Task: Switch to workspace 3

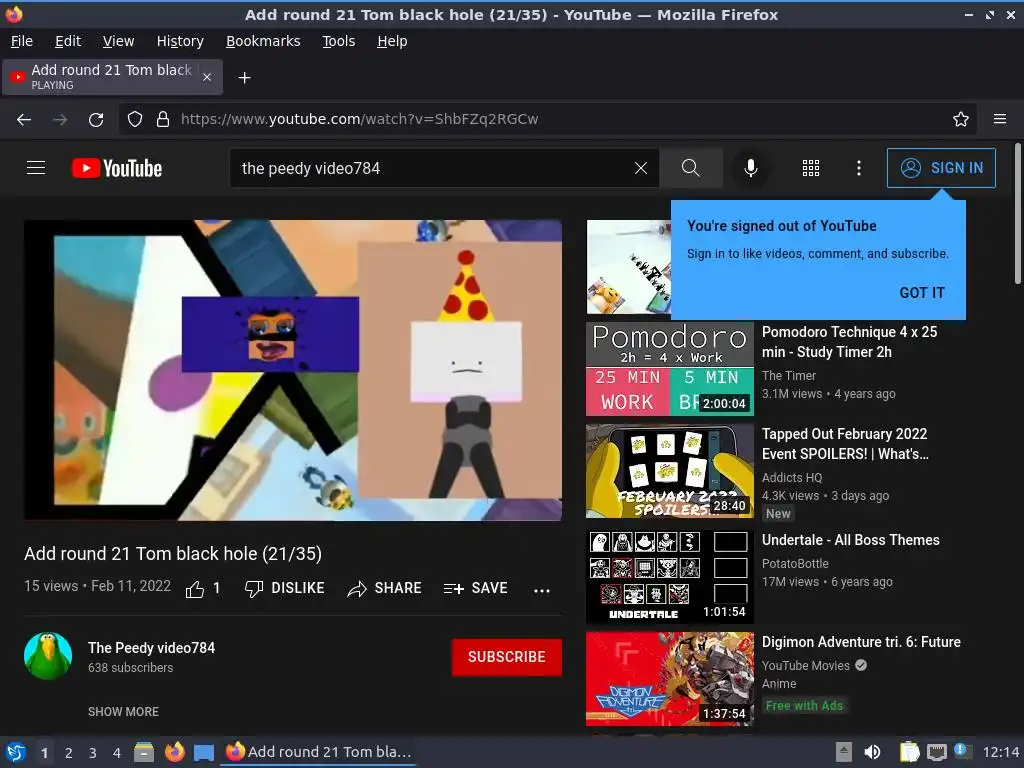Action: tap(93, 753)
